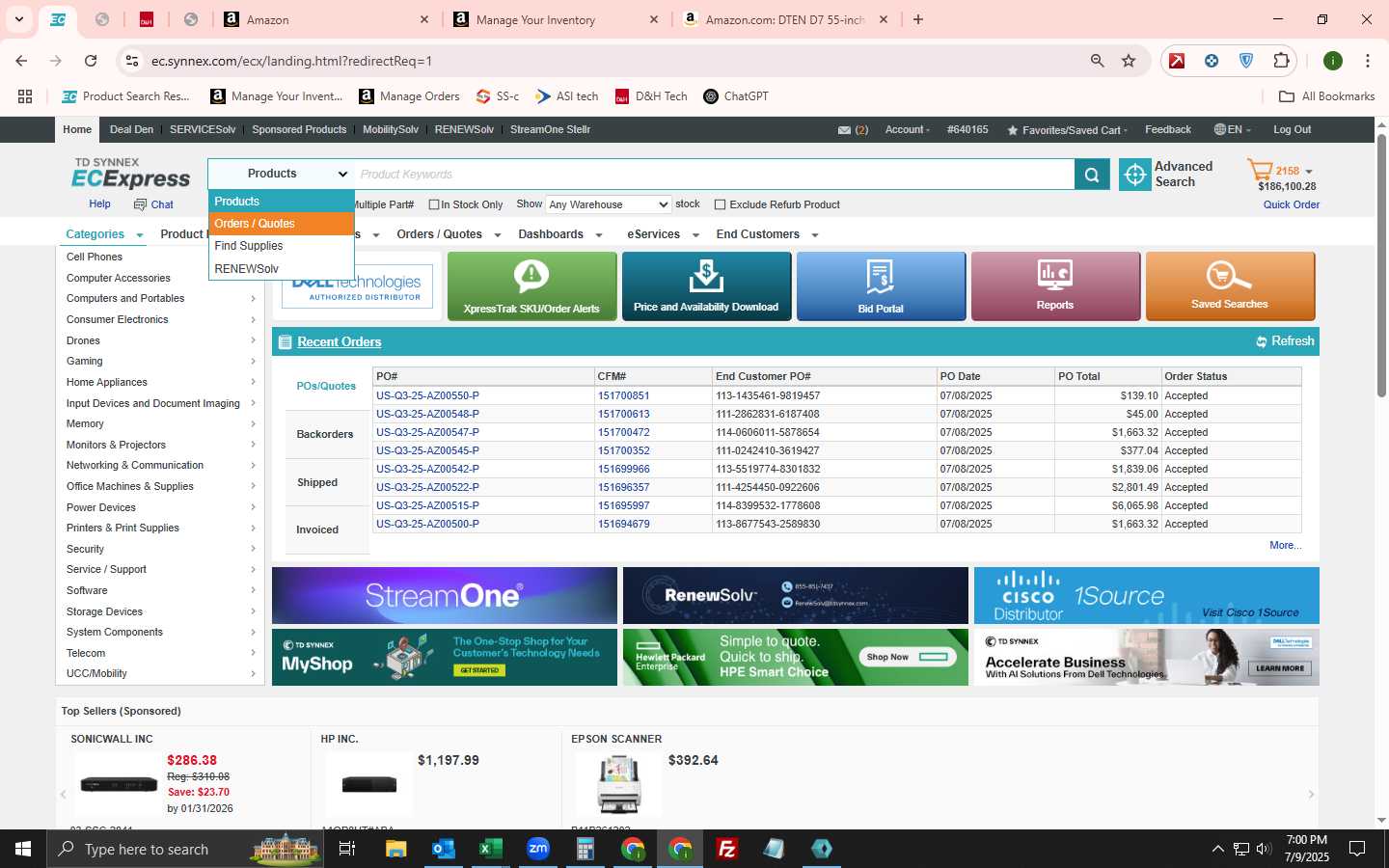Viewport: 1389px width, 868px height.
Task: Open the Products search type dropdown
Action: [x=281, y=174]
